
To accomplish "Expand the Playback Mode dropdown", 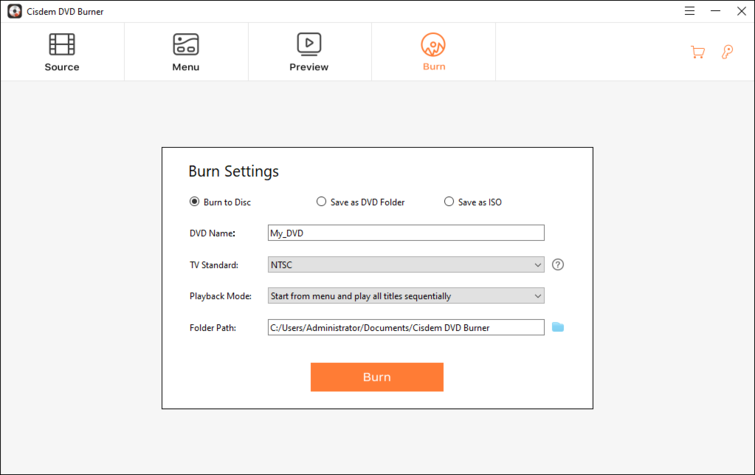I will (x=406, y=296).
